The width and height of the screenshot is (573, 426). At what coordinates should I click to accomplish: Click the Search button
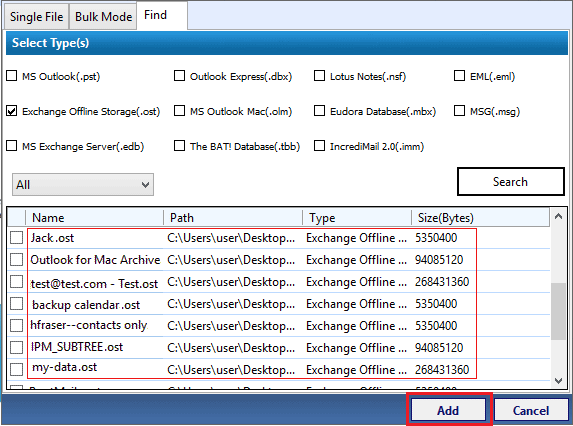511,182
